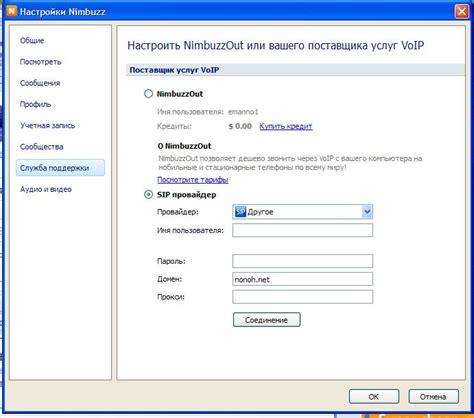Expand the Провайдер dropdown arrow
Image resolution: width=474 pixels, height=418 pixels.
(x=367, y=212)
